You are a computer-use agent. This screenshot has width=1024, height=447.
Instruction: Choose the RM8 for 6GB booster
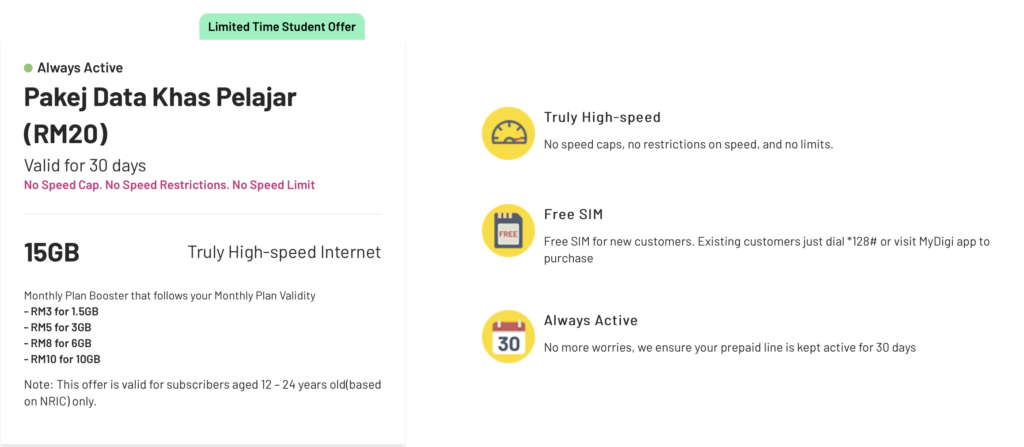point(57,343)
